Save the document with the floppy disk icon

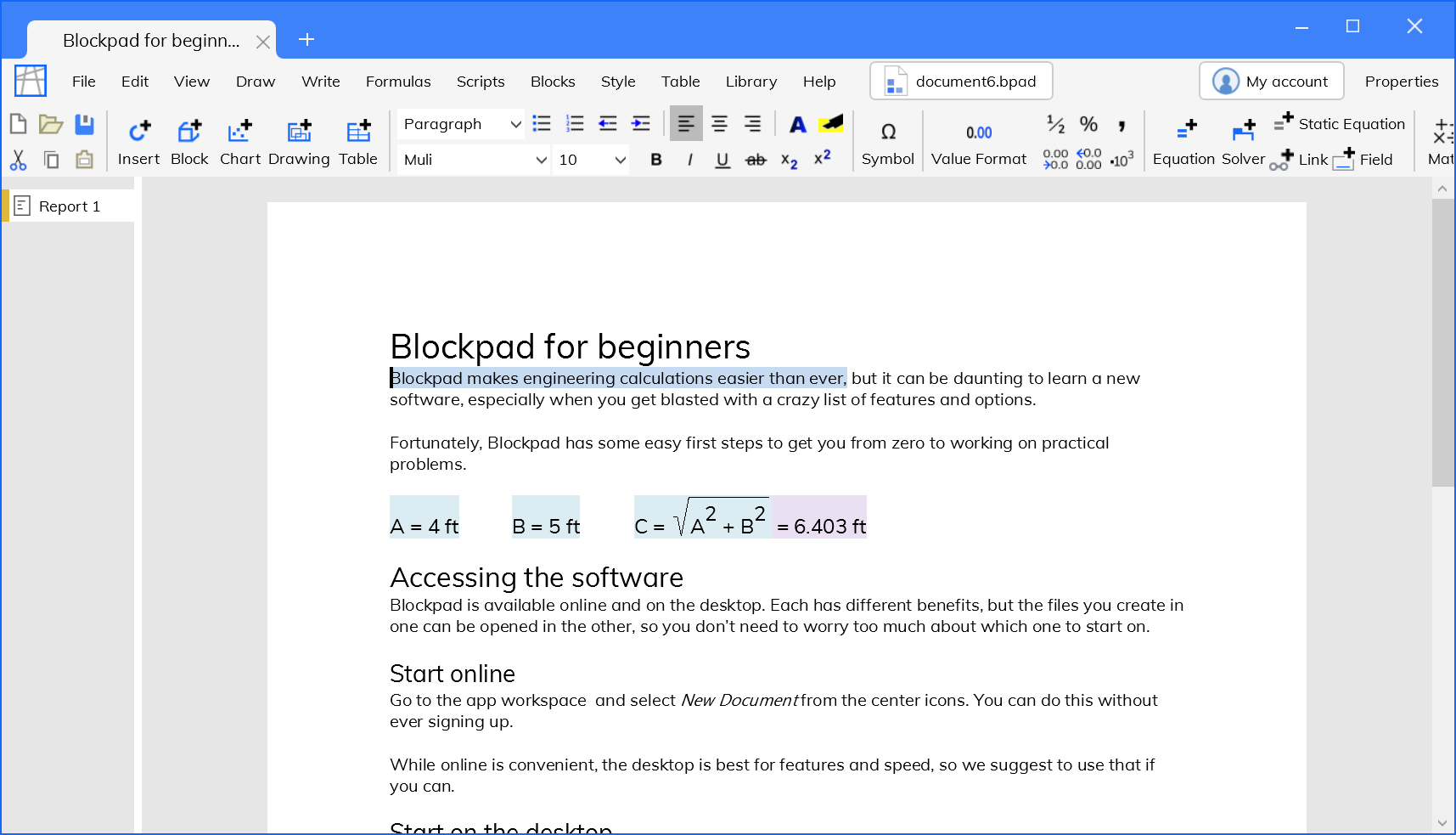point(84,124)
